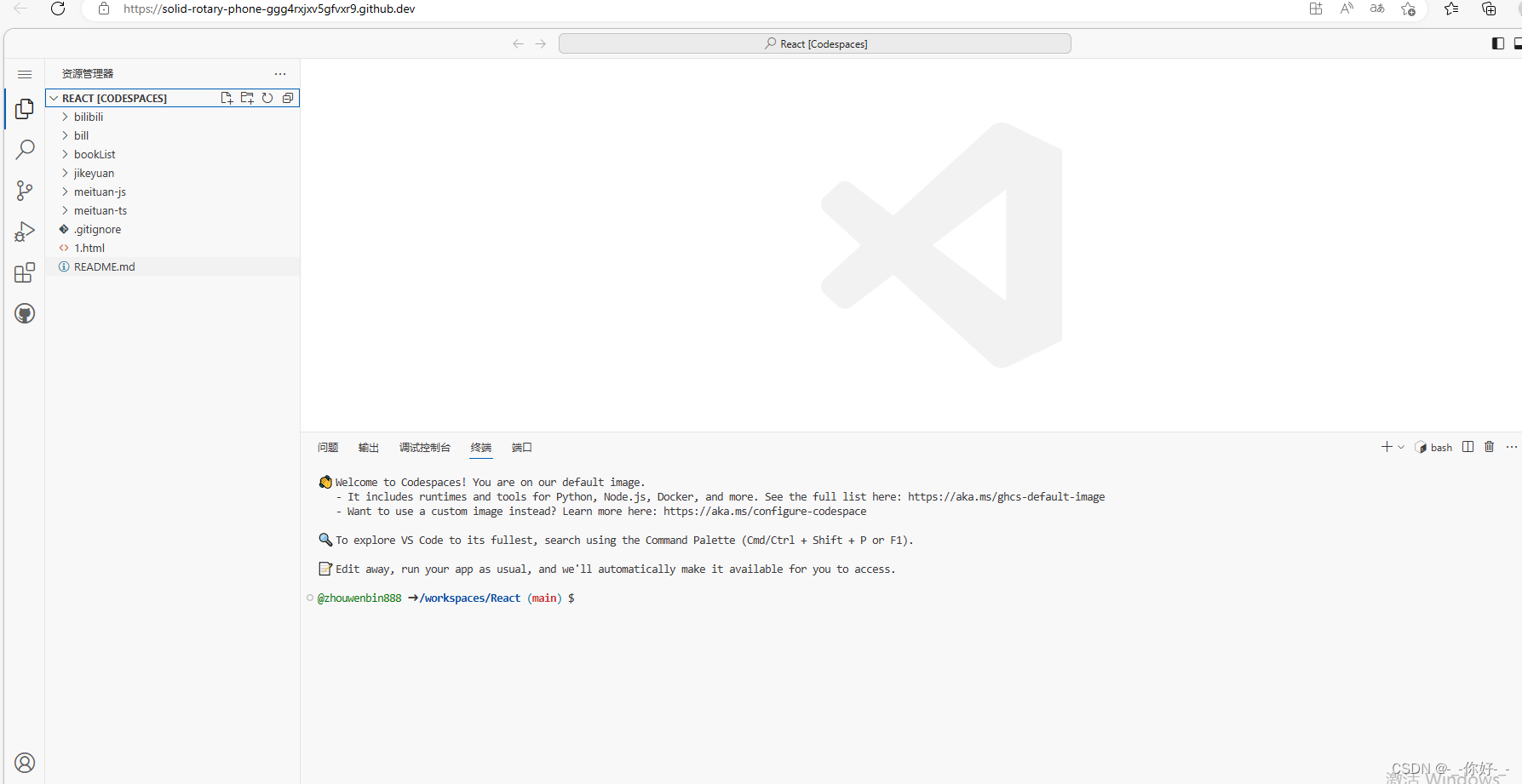Viewport: 1522px width, 784px height.
Task: Open the 1.html file
Action: 172,248
